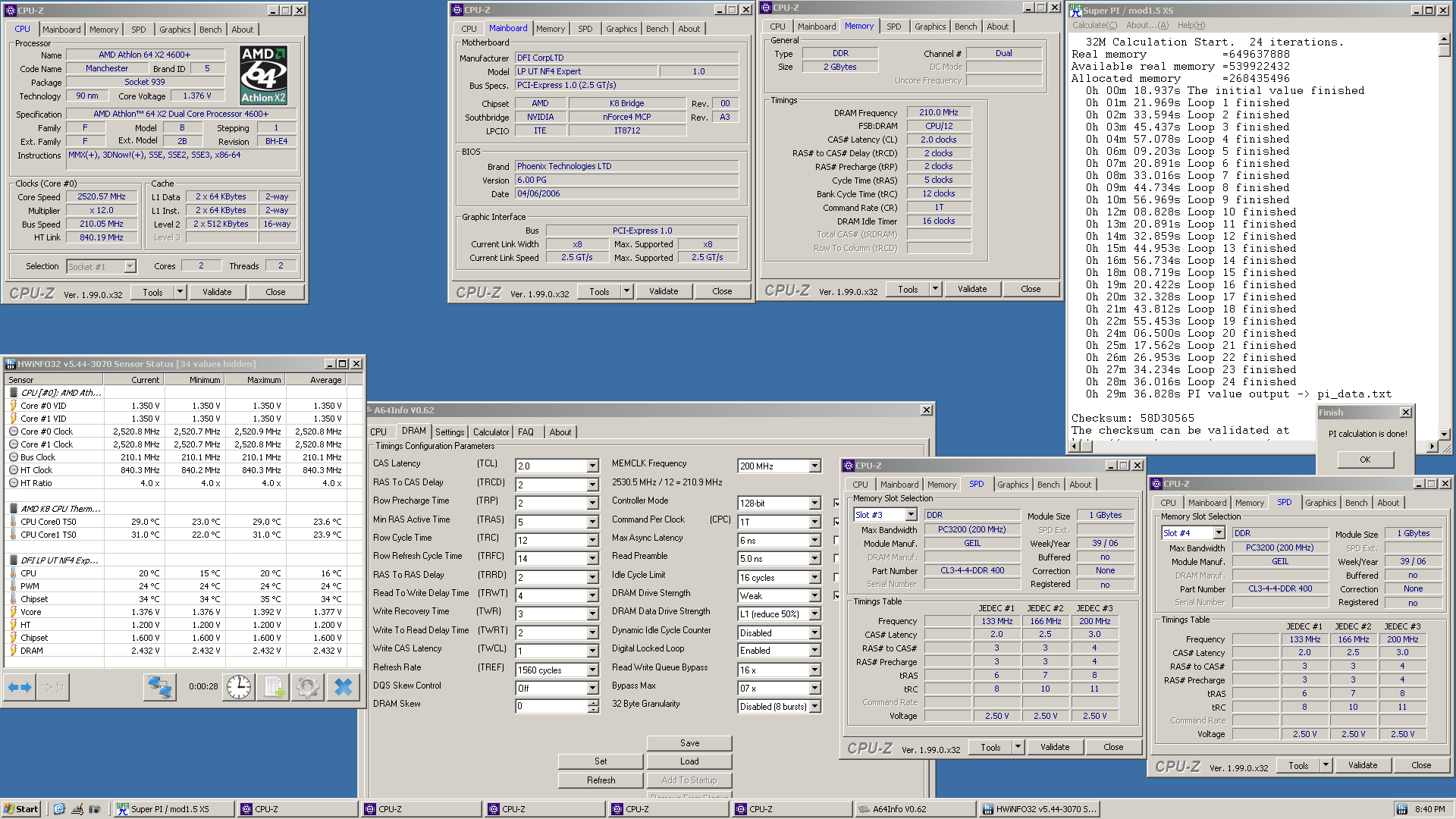The width and height of the screenshot is (1456, 819).
Task: Click Vcore voltage sensor row icon
Action: (13, 612)
